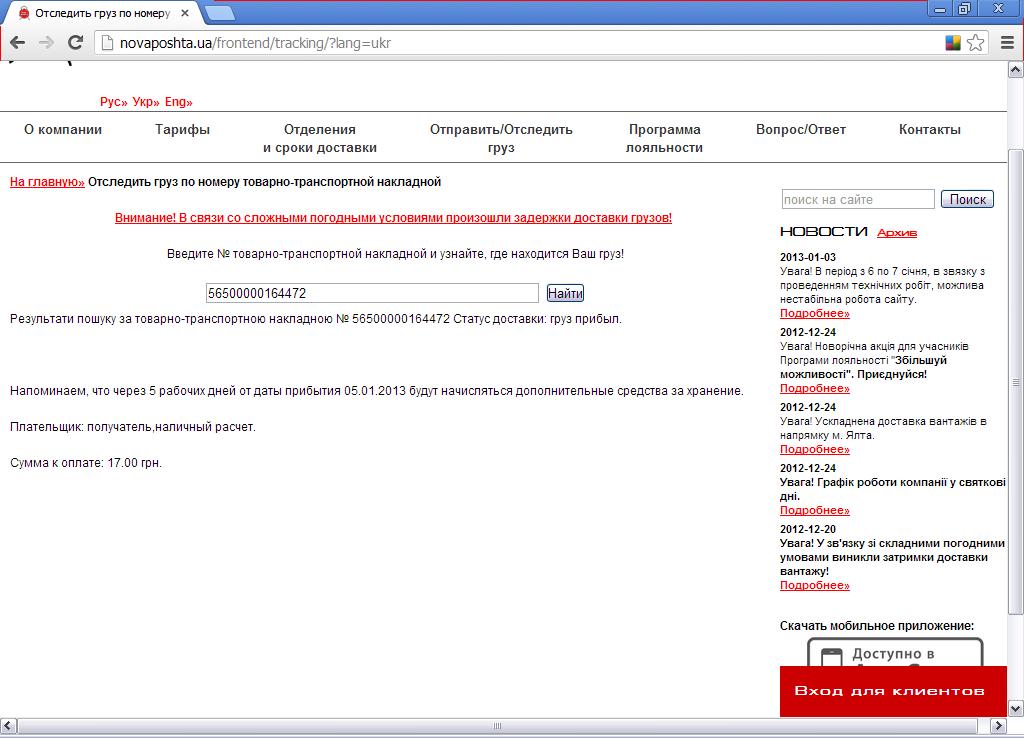Click the Плательщик: получатель,наличный расчет text
The width and height of the screenshot is (1024, 738).
tap(133, 426)
